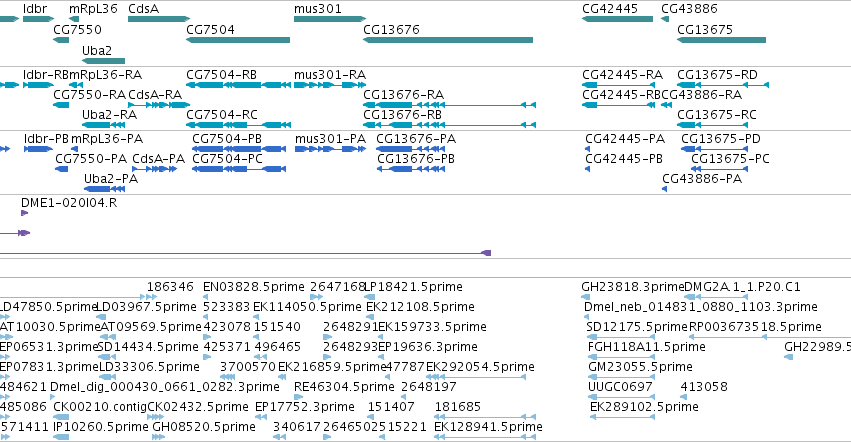Click EST EK289102.5prime
The width and height of the screenshot is (851, 442).
click(623, 418)
